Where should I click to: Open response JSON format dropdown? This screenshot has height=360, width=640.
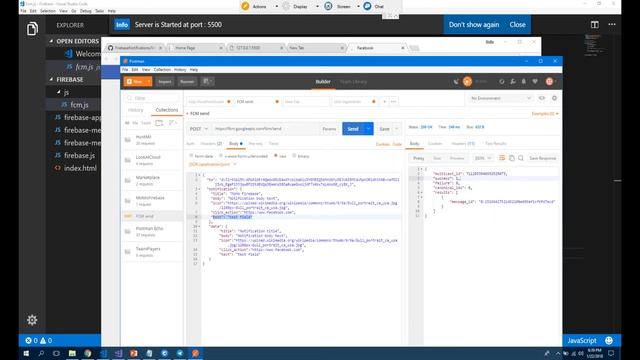pyautogui.click(x=482, y=158)
